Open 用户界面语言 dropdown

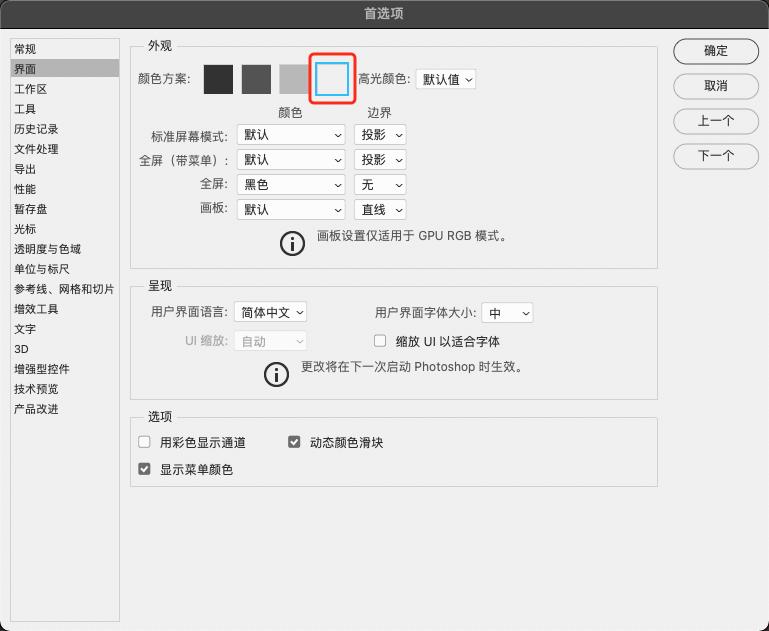[270, 312]
